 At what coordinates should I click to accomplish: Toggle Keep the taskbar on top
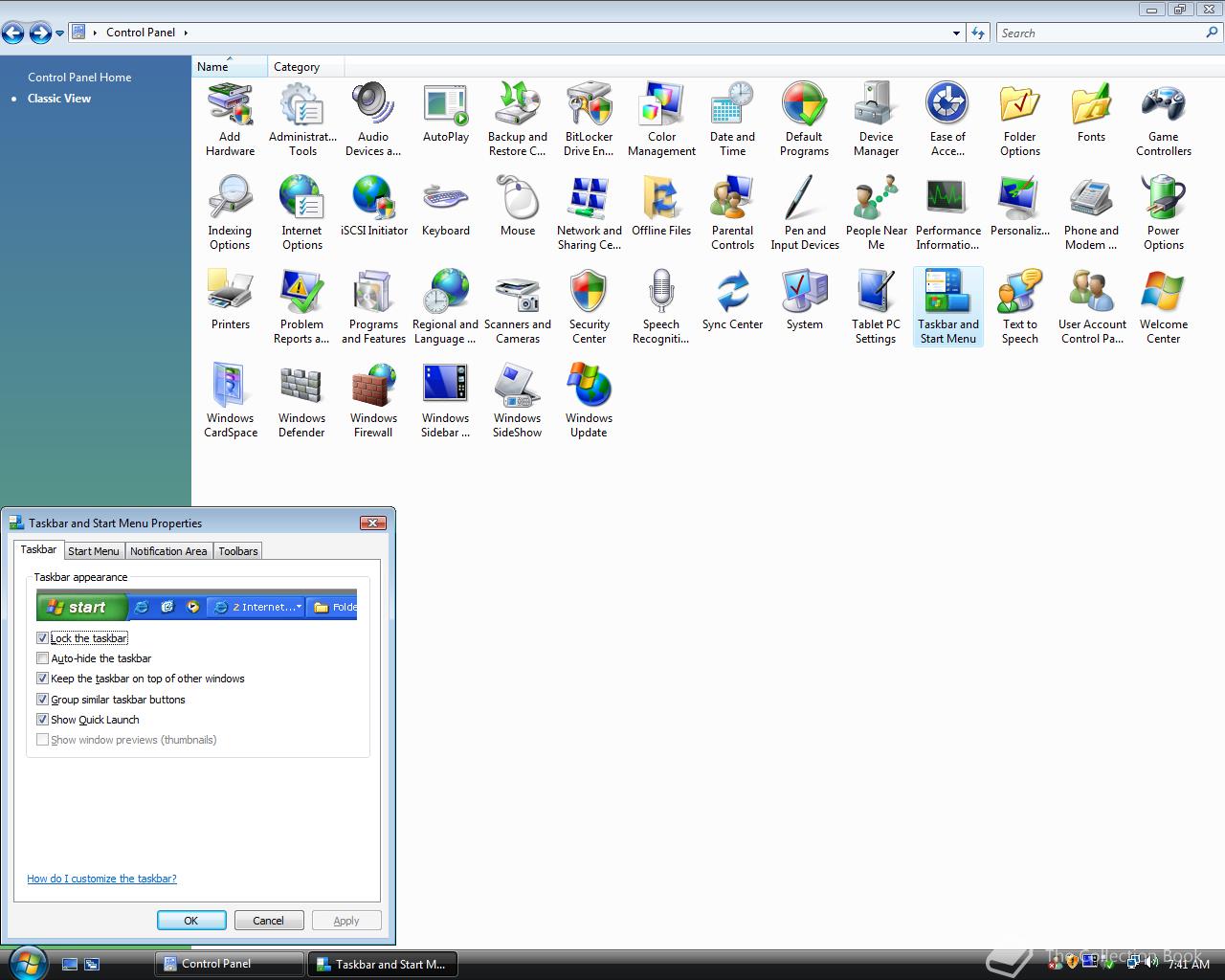42,679
